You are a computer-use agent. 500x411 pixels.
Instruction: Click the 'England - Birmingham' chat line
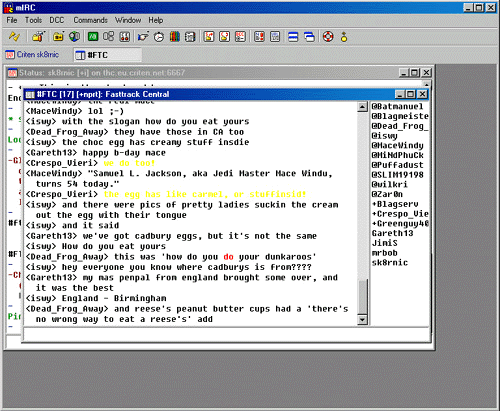[114, 298]
